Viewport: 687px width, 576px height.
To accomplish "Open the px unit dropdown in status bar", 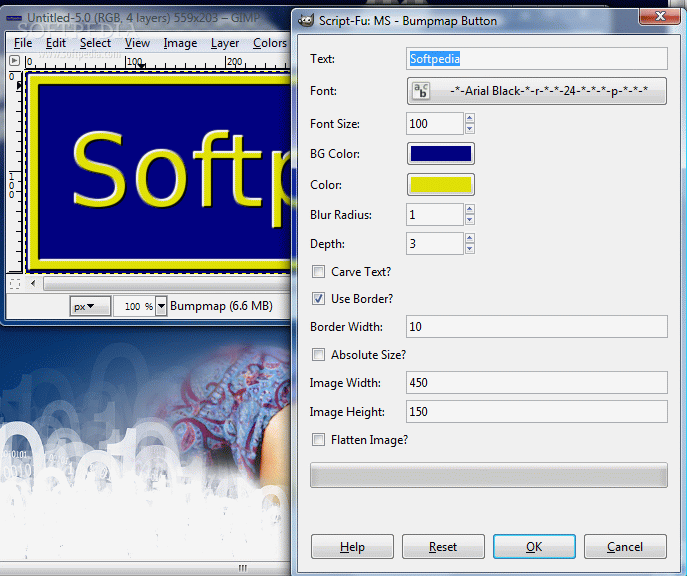I will (90, 306).
